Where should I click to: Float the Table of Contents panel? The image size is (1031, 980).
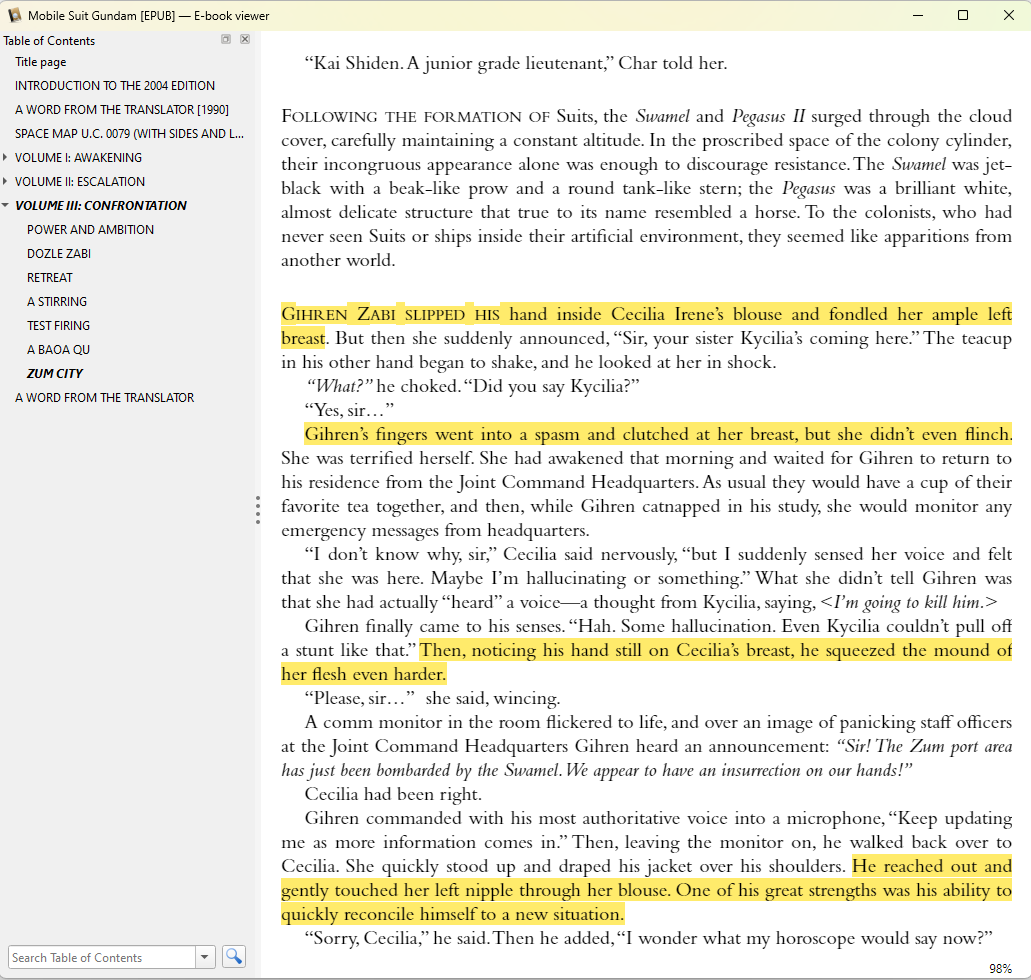226,39
